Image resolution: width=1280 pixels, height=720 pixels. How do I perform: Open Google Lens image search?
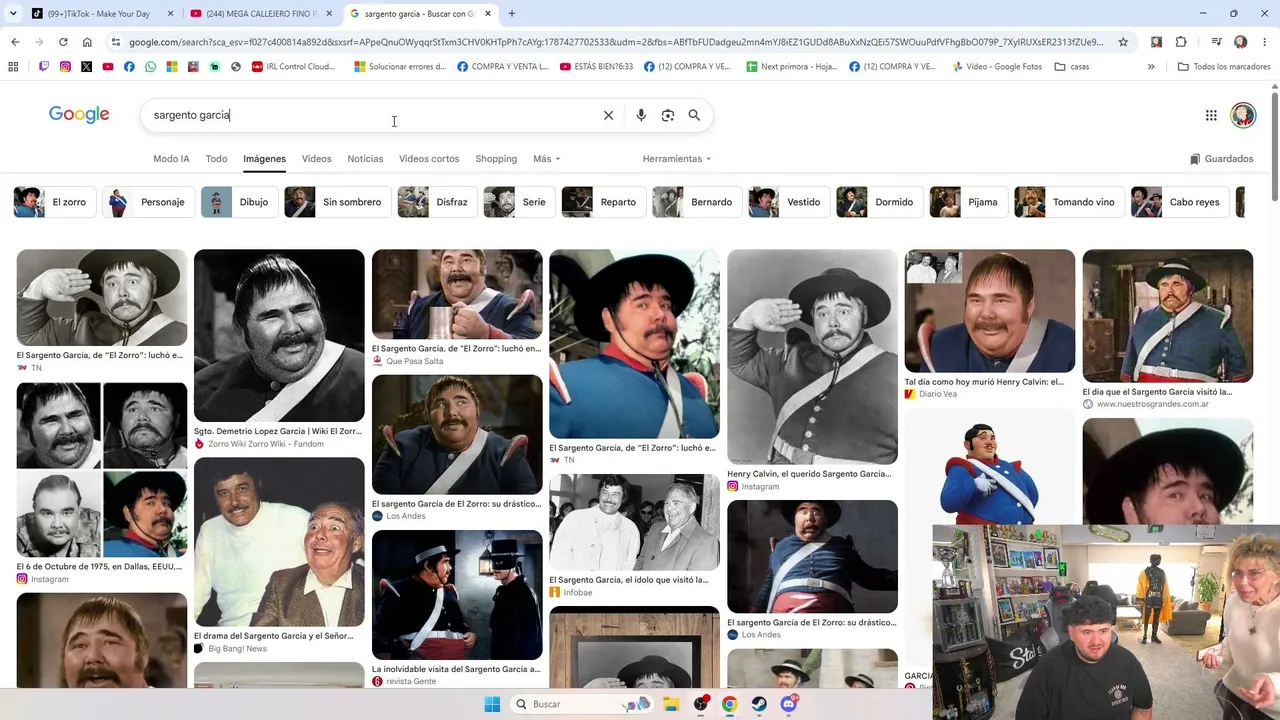[x=668, y=115]
